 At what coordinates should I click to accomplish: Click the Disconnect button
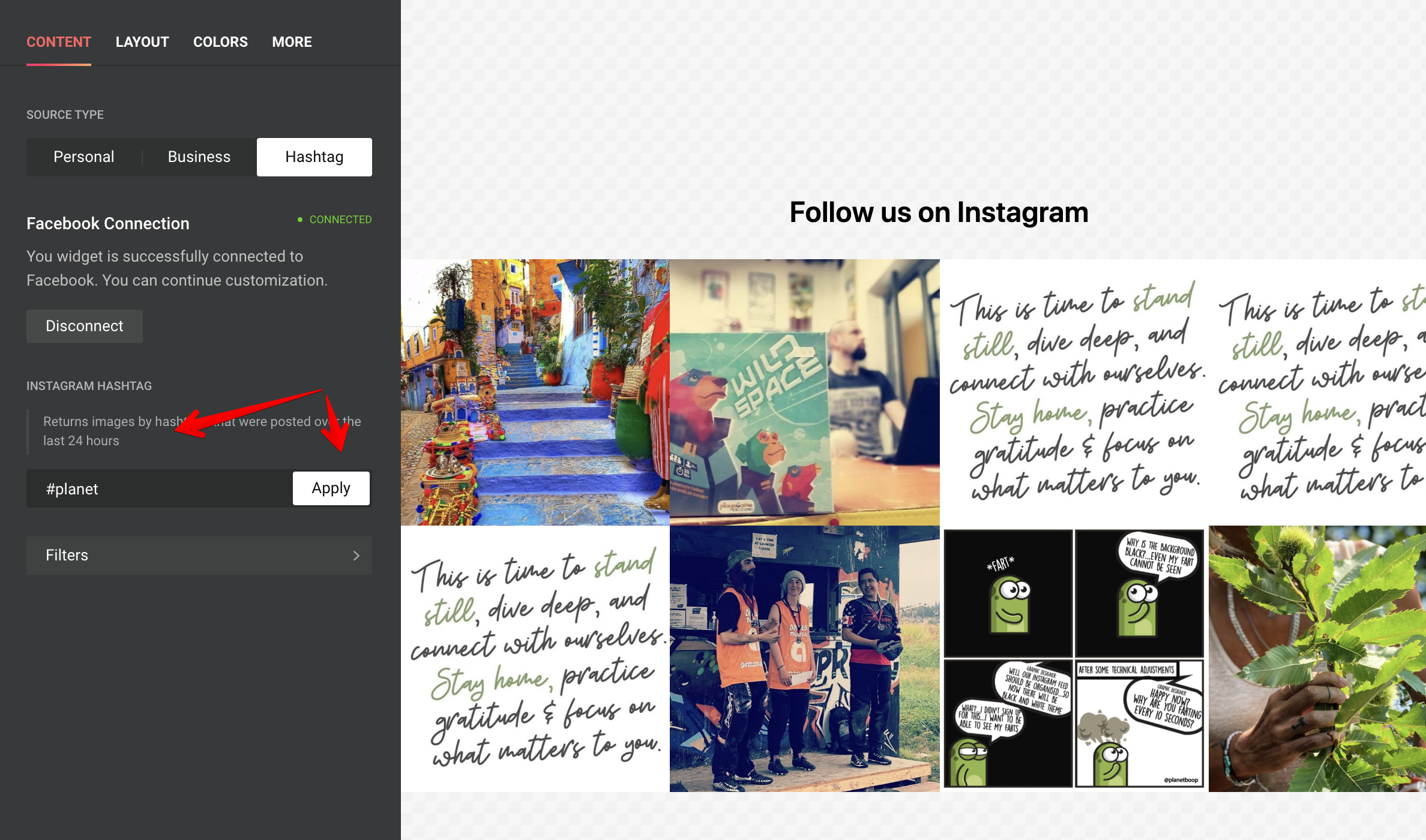coord(85,326)
